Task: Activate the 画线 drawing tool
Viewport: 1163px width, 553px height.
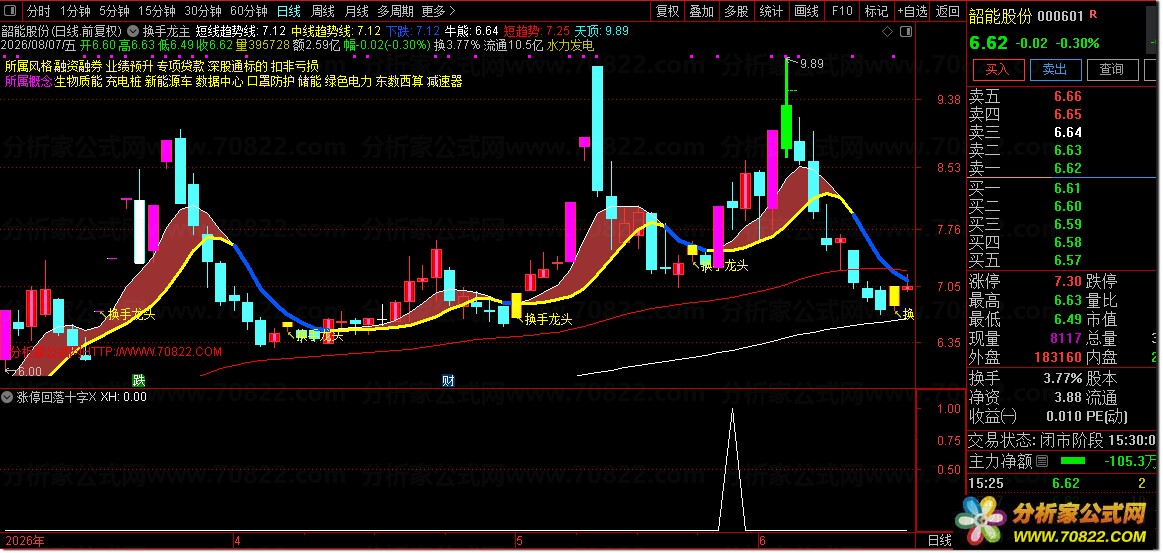Action: [806, 11]
